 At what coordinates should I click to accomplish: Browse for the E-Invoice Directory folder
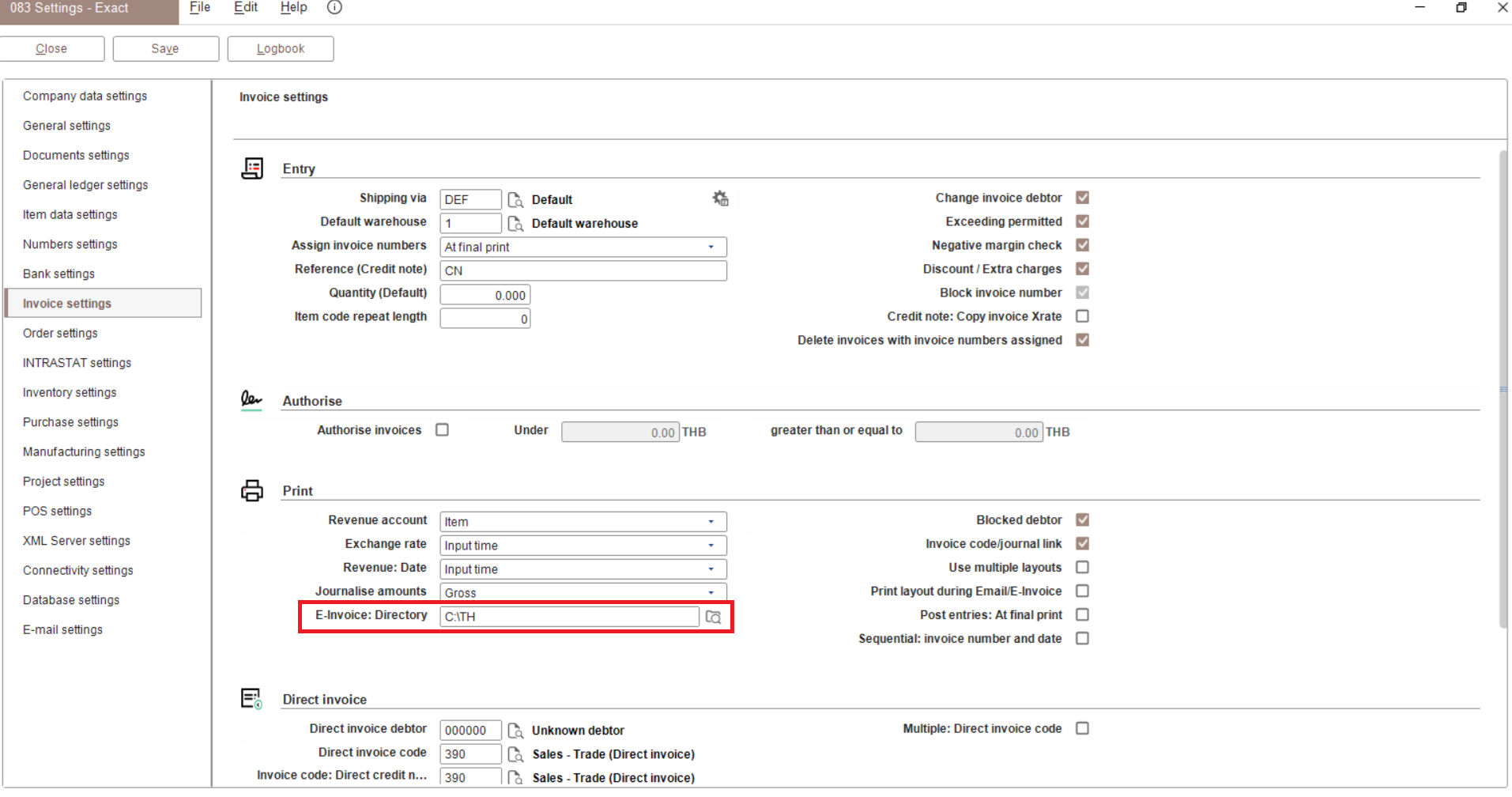[x=714, y=618]
